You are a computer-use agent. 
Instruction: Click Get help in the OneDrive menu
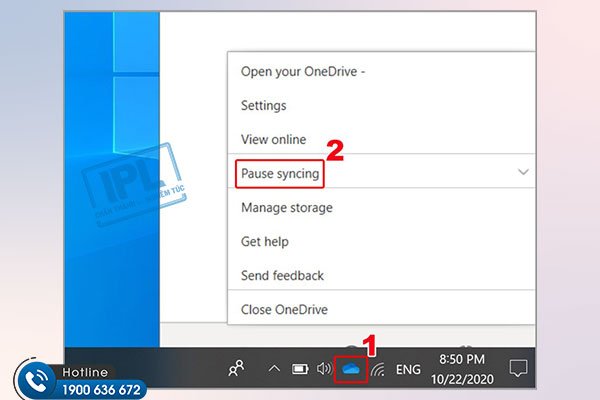[x=265, y=241]
